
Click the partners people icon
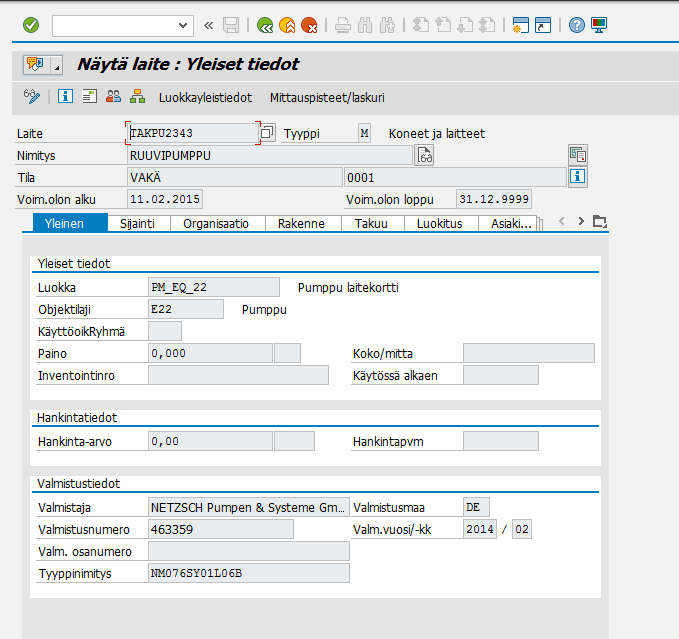pyautogui.click(x=113, y=96)
